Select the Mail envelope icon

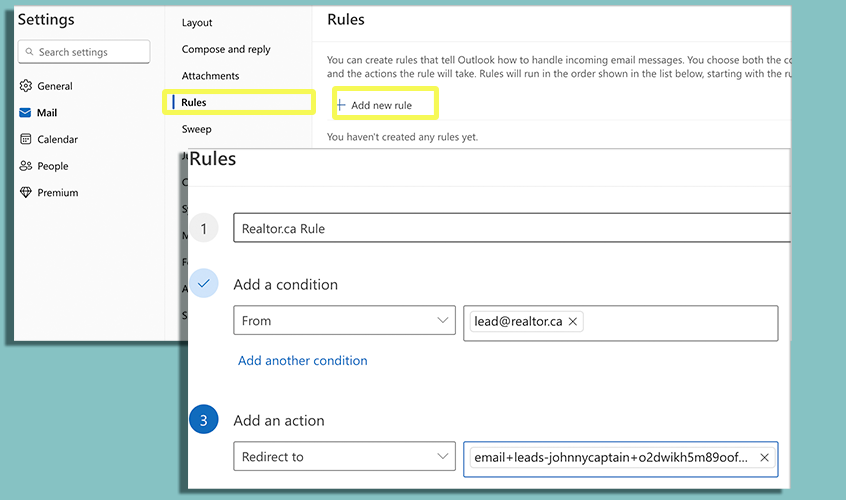pos(26,113)
